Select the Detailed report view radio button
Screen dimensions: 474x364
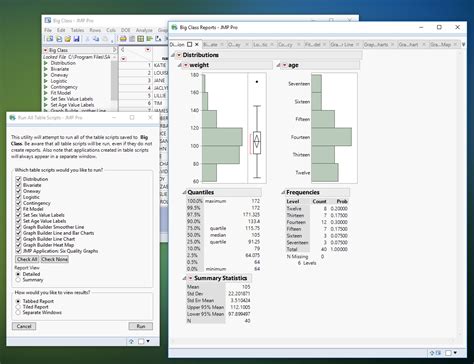click(18, 274)
